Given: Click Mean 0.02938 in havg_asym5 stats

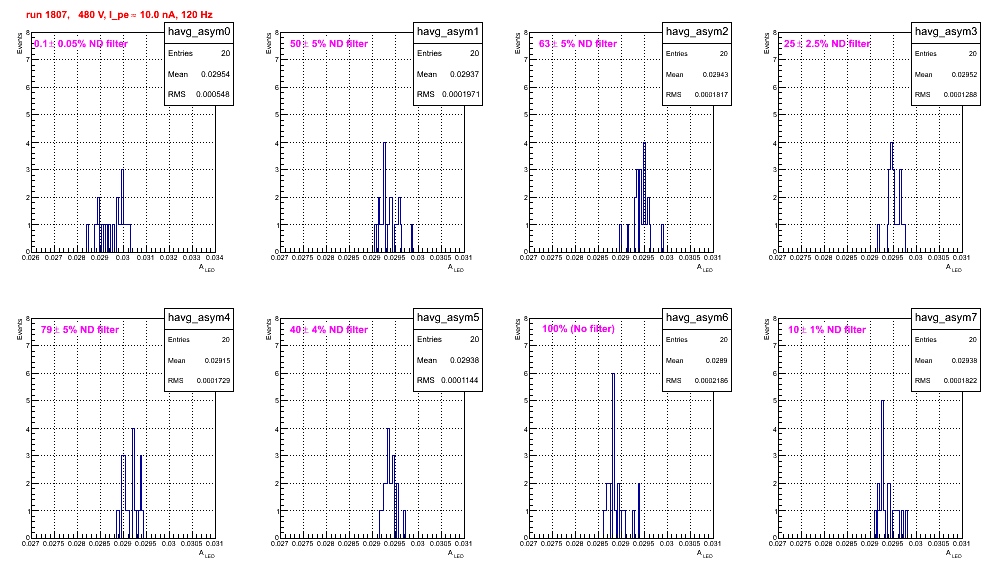Looking at the screenshot, I should point(448,360).
